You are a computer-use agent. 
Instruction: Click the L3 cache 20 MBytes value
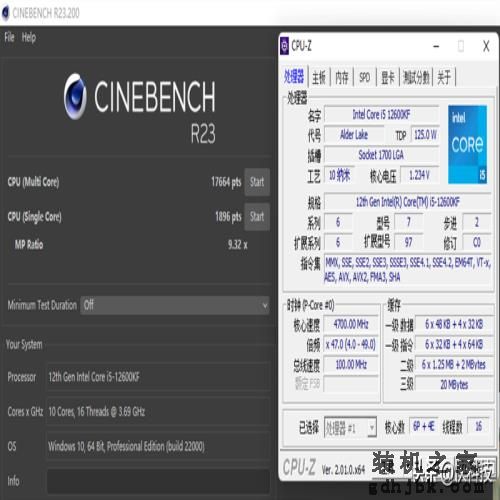pos(454,385)
